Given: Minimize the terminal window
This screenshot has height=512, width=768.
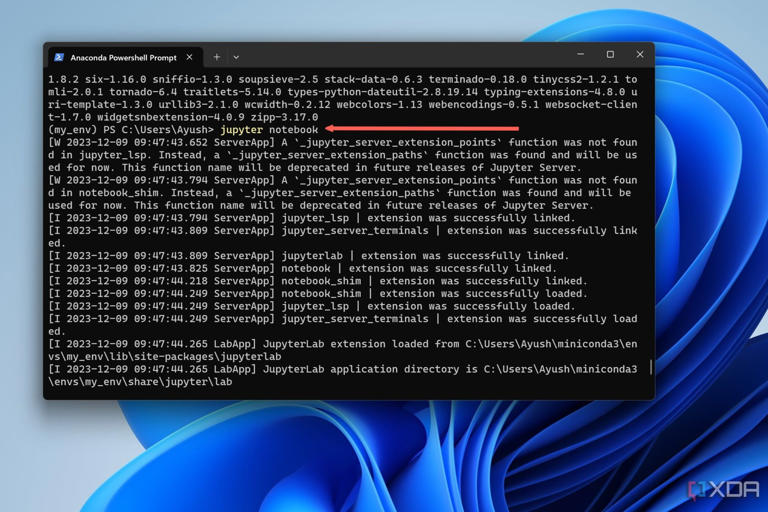Looking at the screenshot, I should tap(580, 54).
